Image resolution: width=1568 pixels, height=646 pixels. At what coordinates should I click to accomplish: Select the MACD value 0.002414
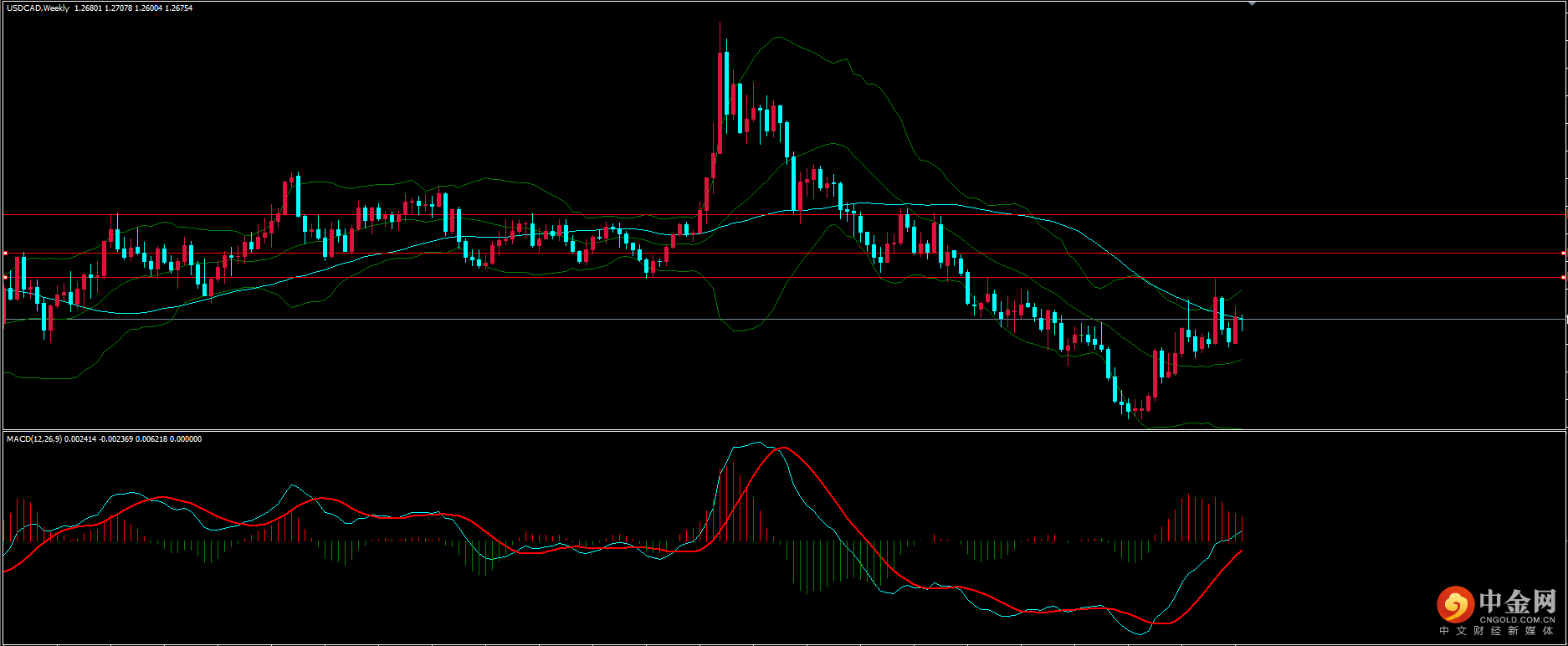click(x=79, y=439)
